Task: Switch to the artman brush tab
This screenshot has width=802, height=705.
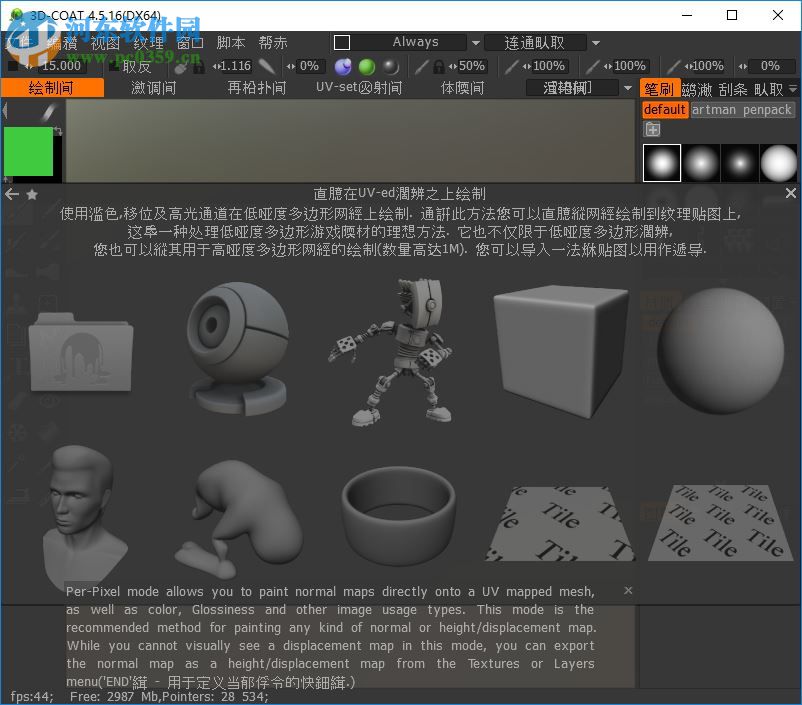Action: (x=714, y=109)
